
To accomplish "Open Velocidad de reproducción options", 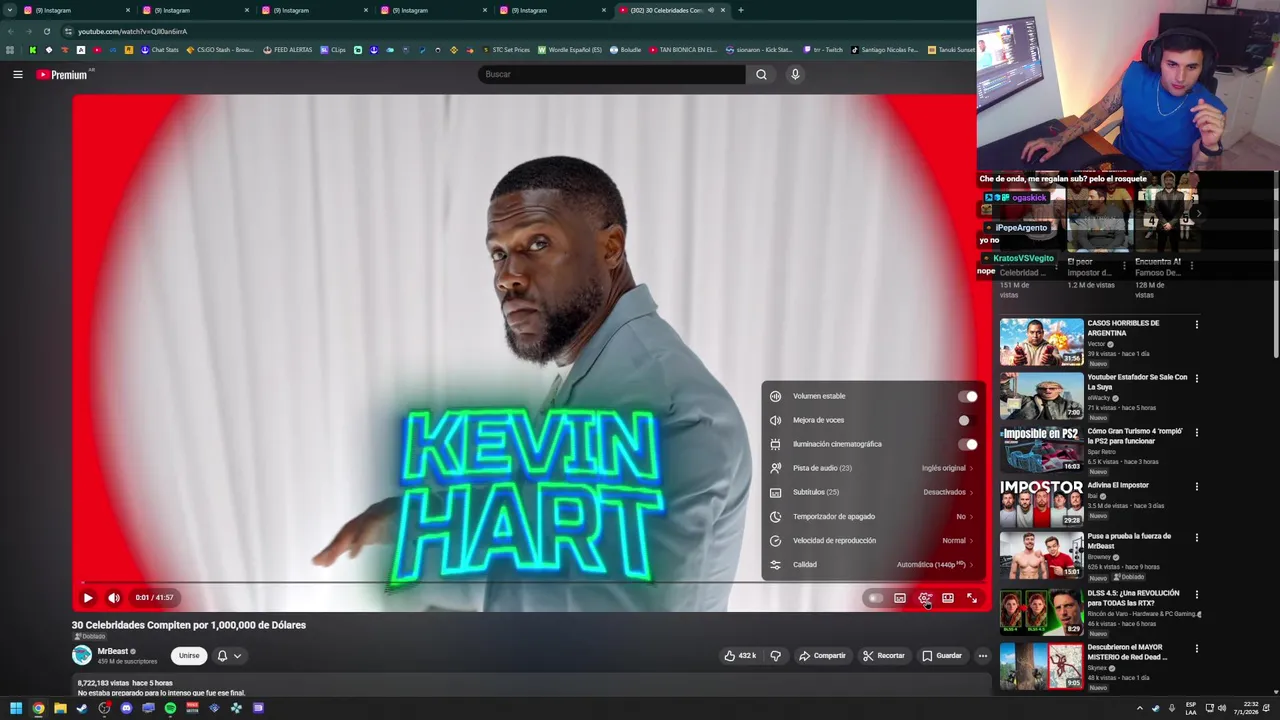I will pos(873,540).
